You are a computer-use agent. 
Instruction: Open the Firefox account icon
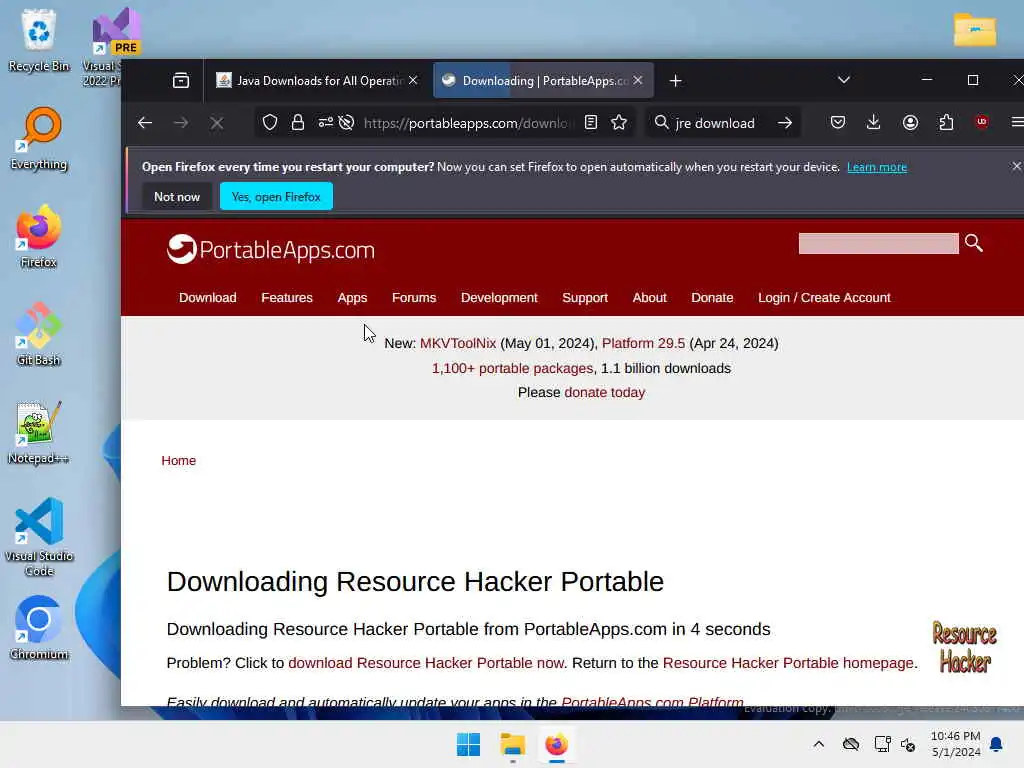coord(910,123)
